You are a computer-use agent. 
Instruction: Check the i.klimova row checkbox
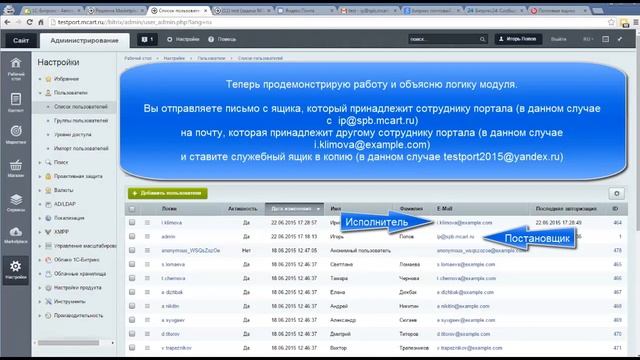(x=132, y=222)
